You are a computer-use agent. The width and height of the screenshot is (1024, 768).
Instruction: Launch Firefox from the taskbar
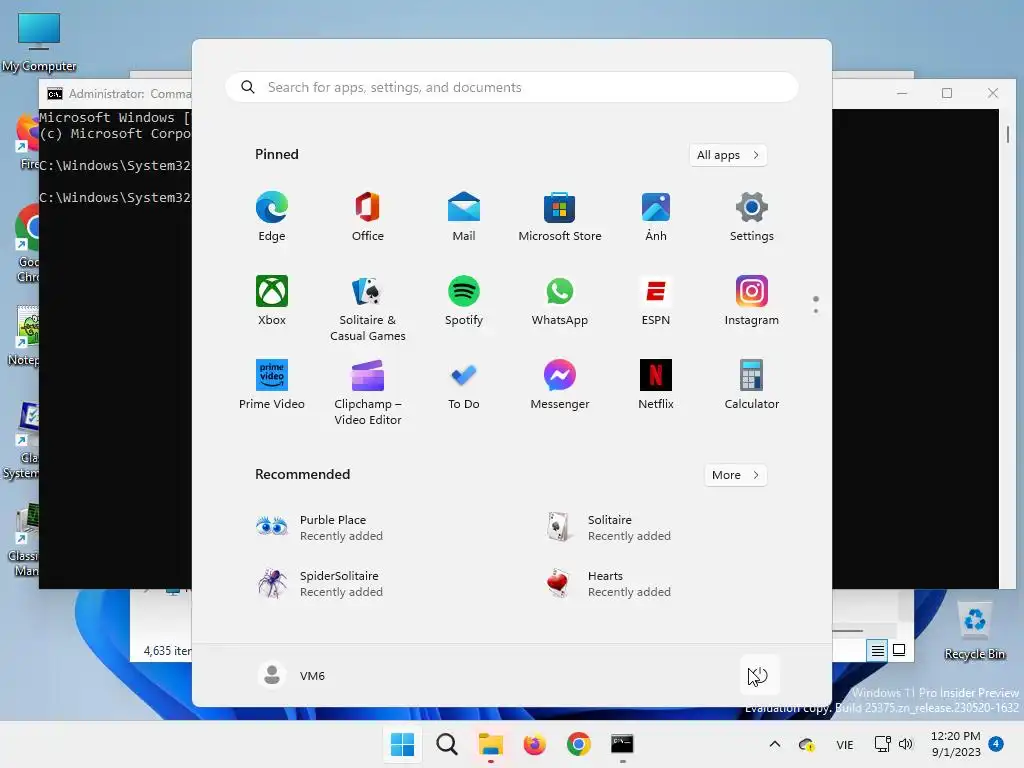tap(534, 744)
